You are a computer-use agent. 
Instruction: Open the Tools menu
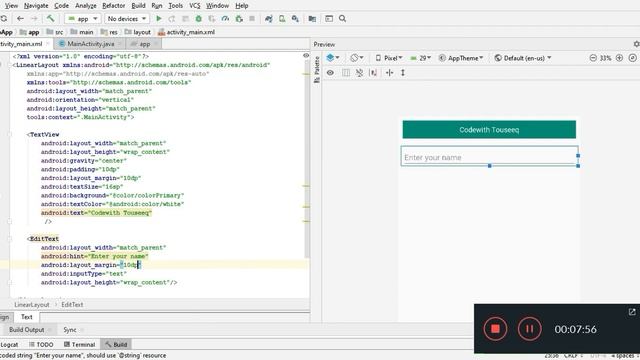pos(176,6)
